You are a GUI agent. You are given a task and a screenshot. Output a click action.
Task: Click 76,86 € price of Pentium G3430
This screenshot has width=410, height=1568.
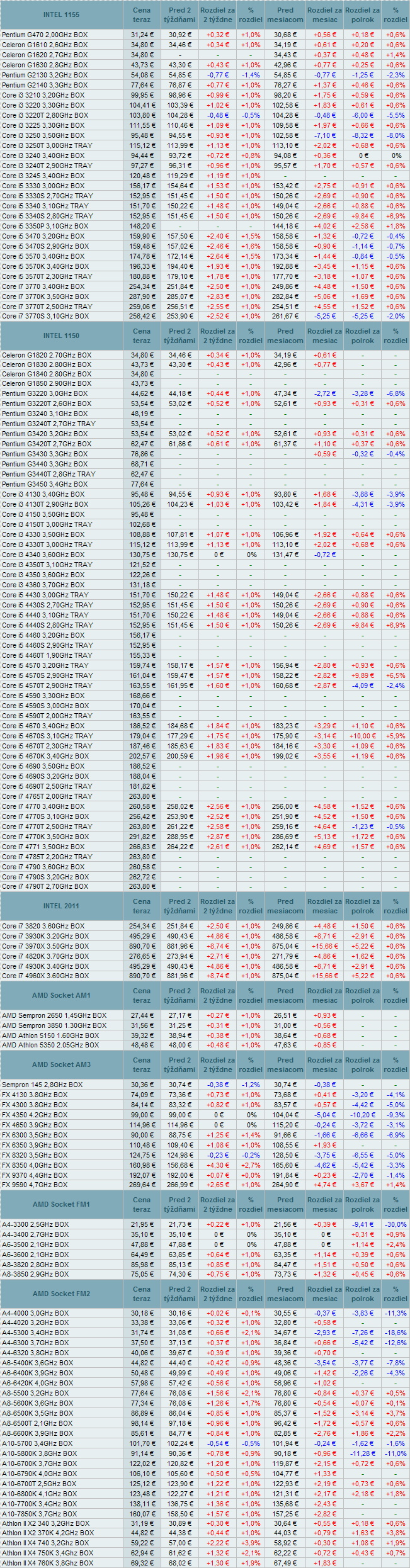(x=142, y=454)
